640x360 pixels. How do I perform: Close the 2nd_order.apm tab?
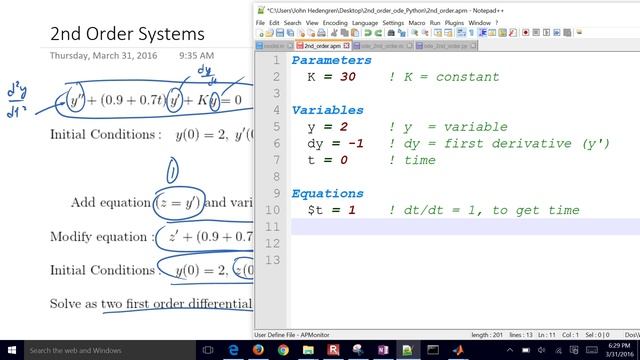point(347,46)
